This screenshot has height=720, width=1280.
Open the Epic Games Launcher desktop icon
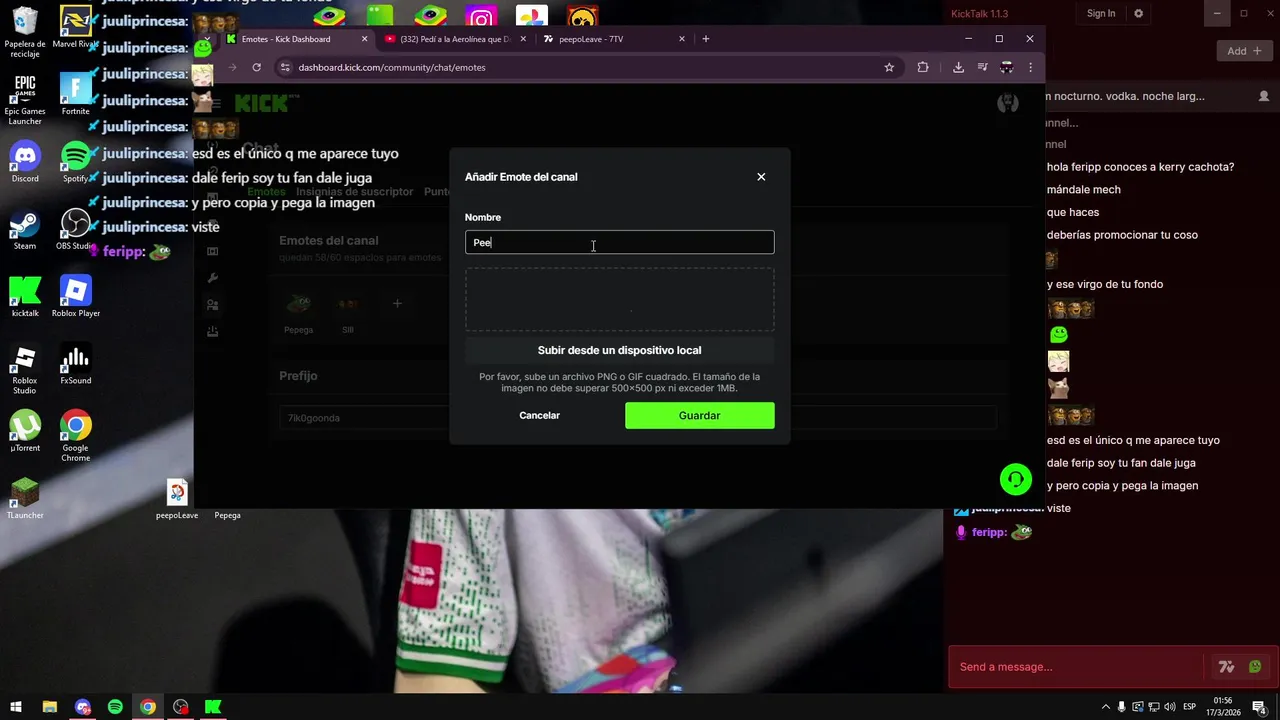coord(25,99)
